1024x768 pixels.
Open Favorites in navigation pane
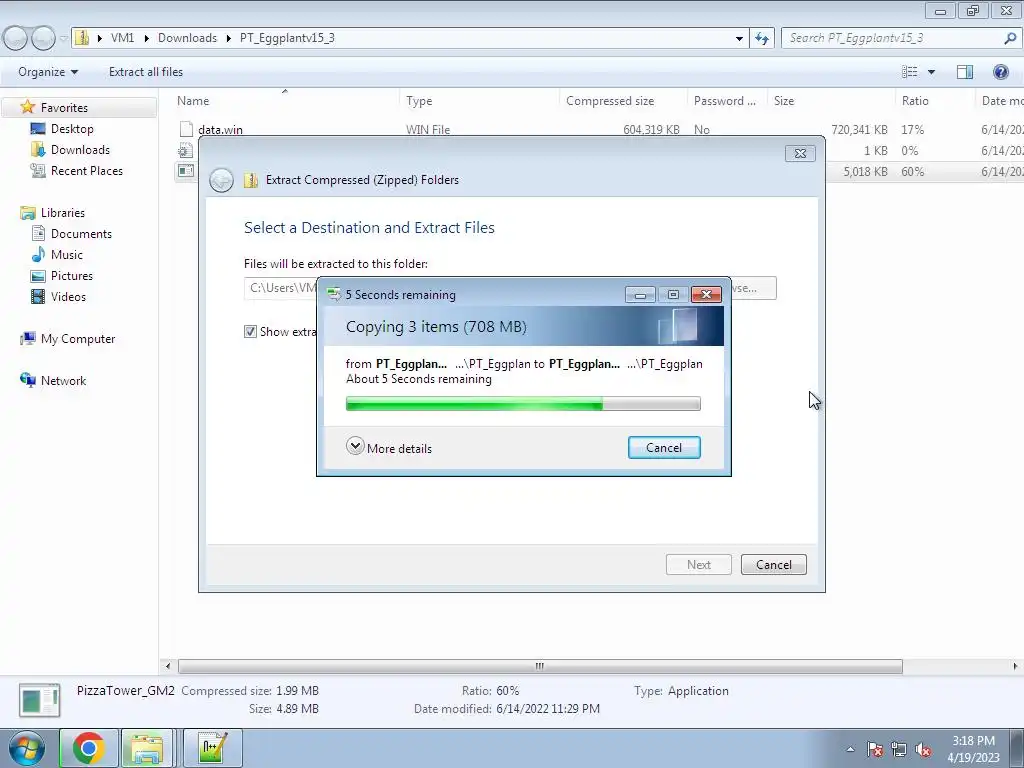64,108
